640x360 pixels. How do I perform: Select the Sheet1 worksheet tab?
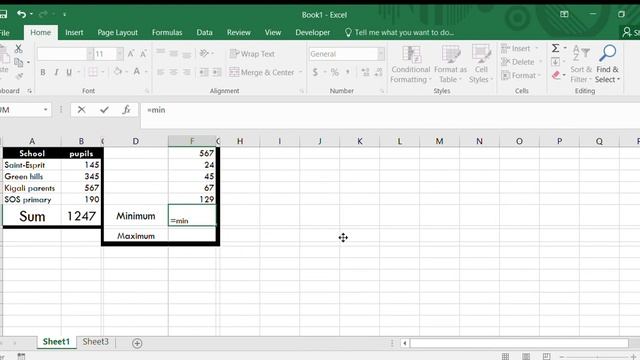pyautogui.click(x=56, y=342)
